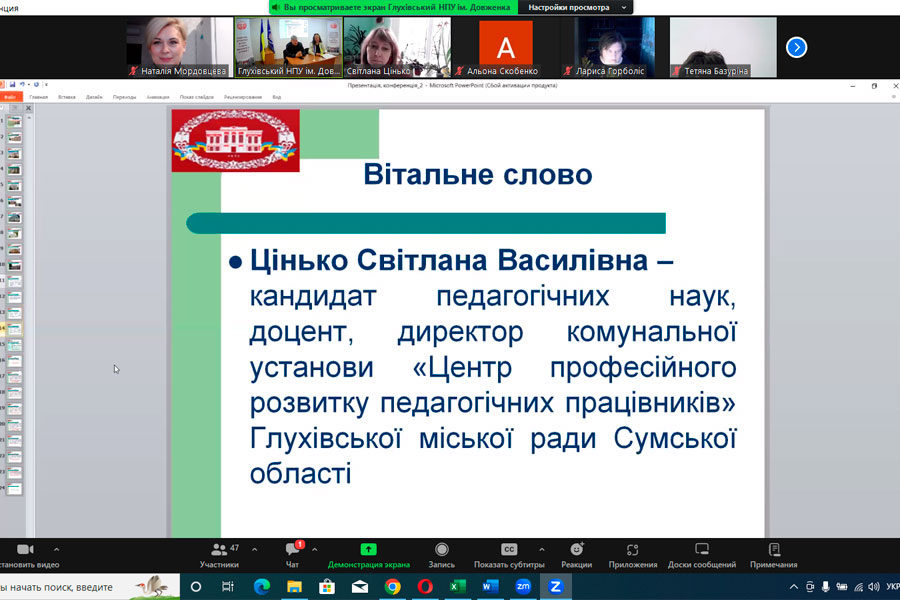Close the PowerPoint slide thumbnail pane
The width and height of the screenshot is (900, 600).
click(x=28, y=107)
